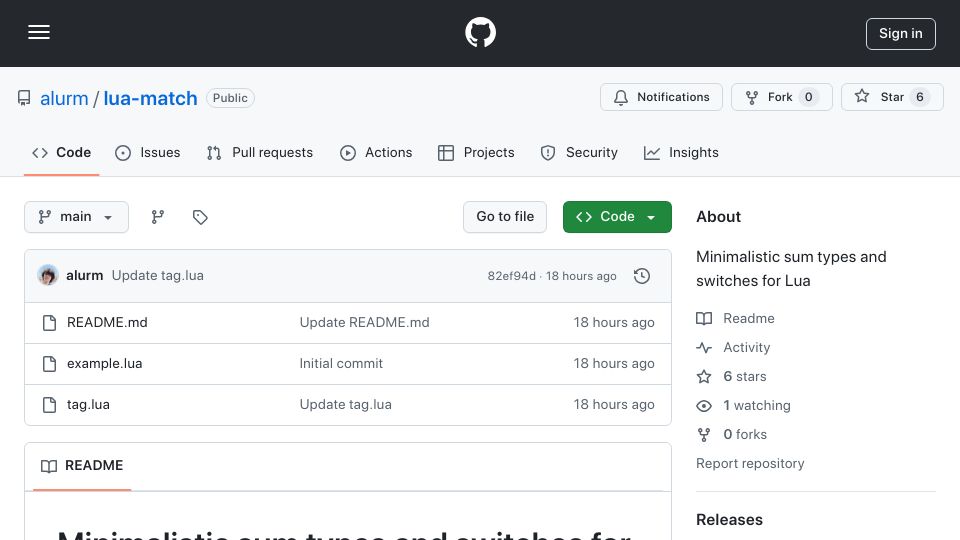Click the file icon next to README.md

tap(50, 323)
